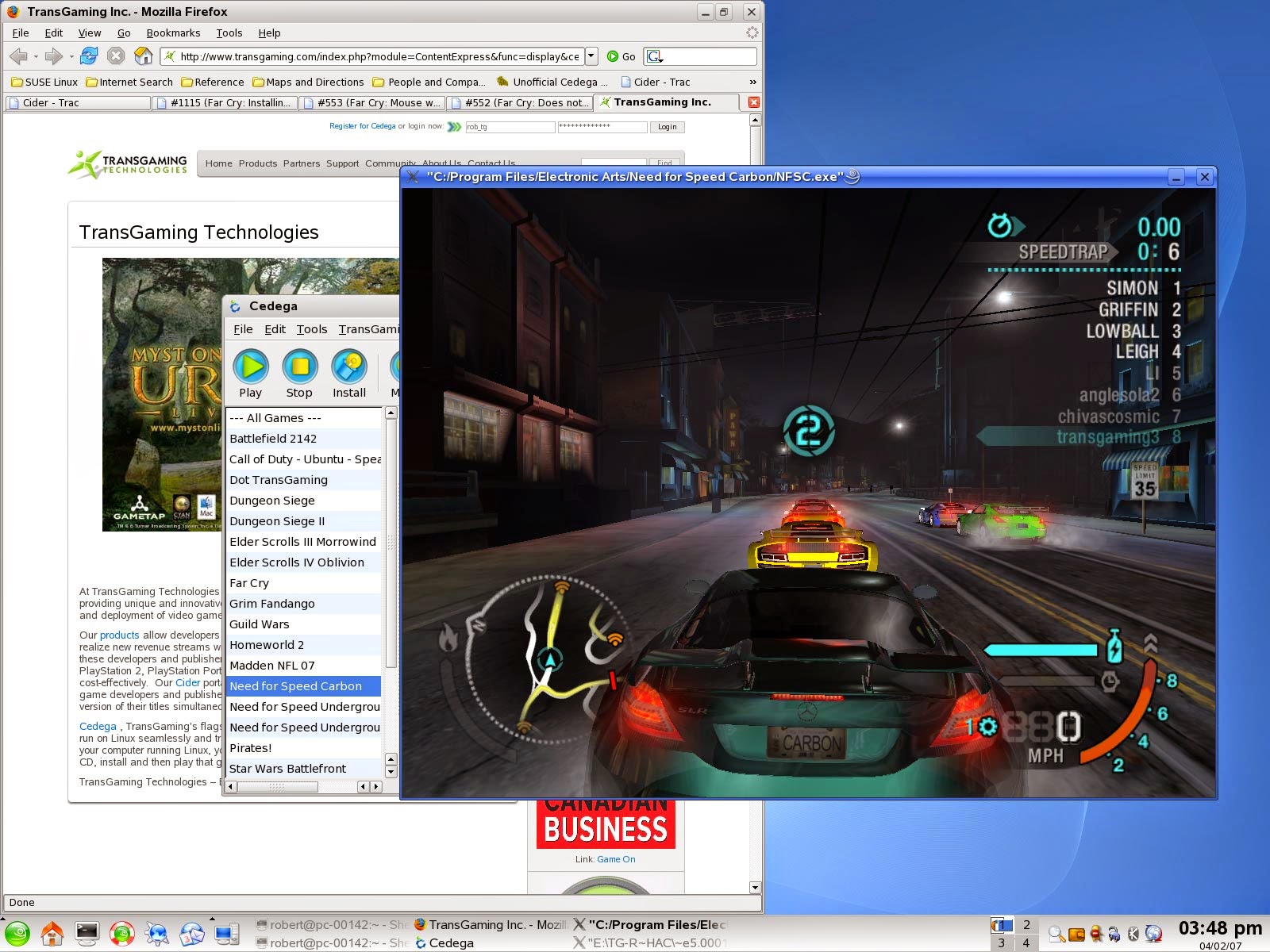
Task: Click the Firefox URL address field
Action: (373, 56)
